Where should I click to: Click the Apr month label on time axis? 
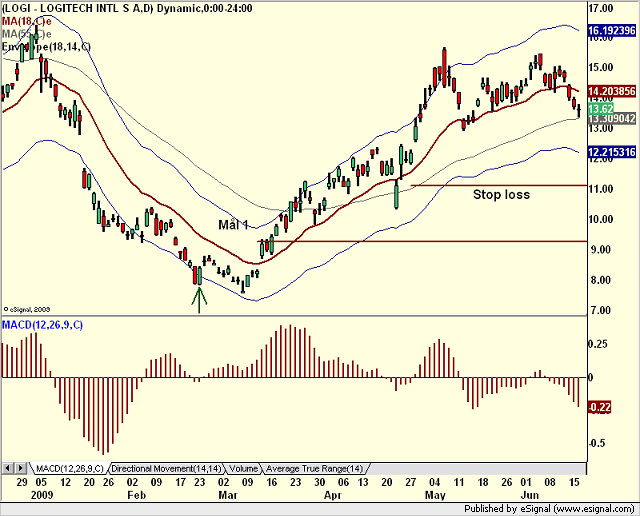tap(332, 495)
